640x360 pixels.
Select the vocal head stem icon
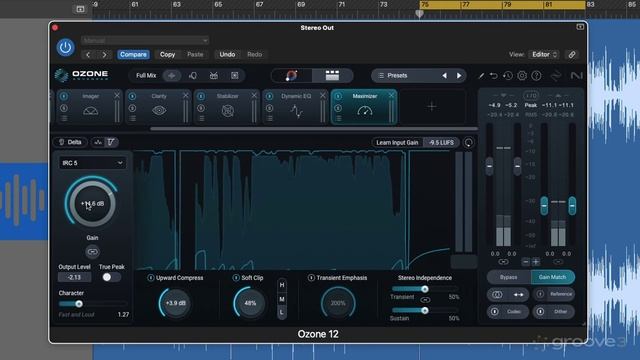click(x=193, y=76)
